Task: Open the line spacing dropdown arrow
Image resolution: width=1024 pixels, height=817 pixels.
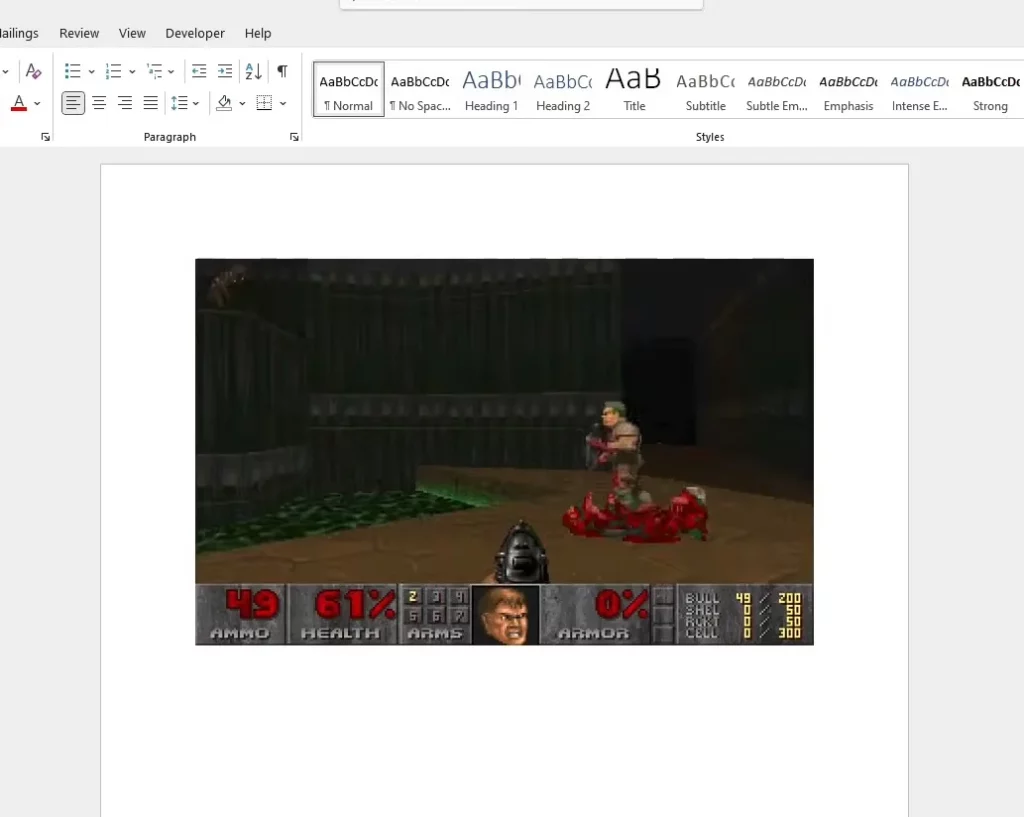Action: [x=196, y=103]
